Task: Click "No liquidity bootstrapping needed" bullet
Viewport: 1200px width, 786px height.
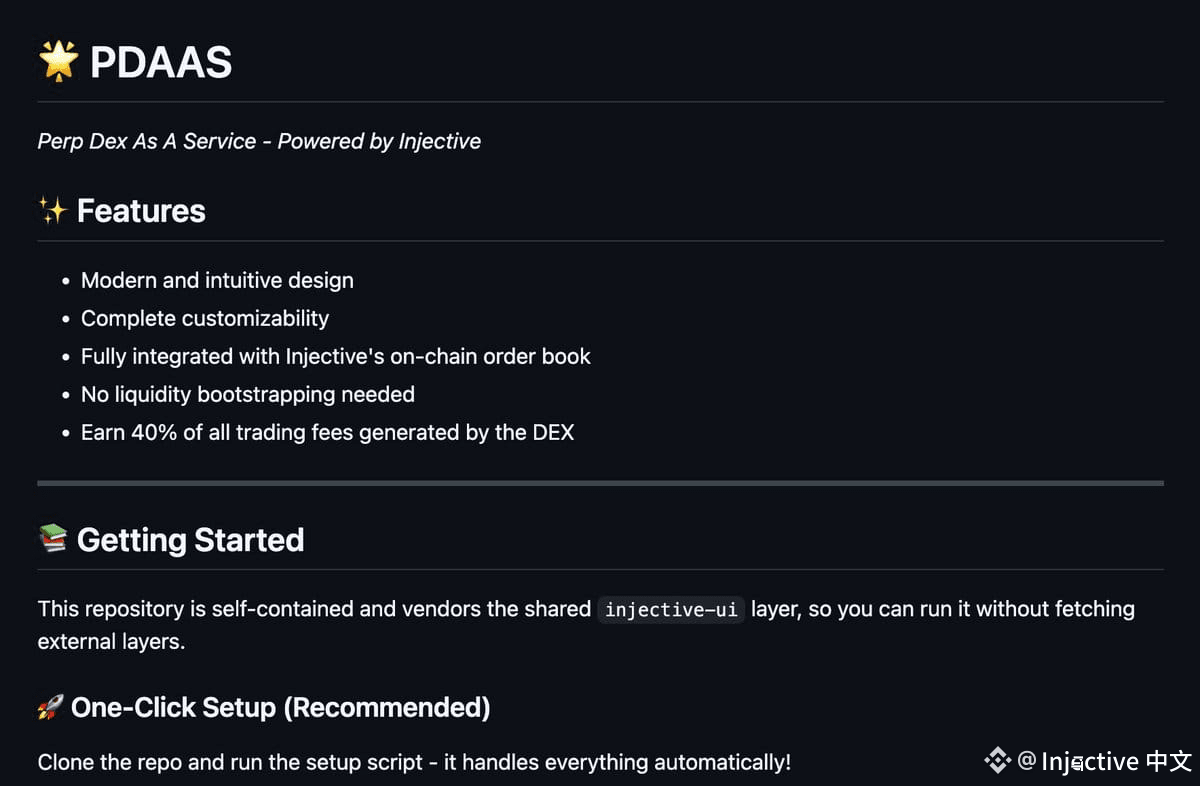Action: (x=248, y=394)
